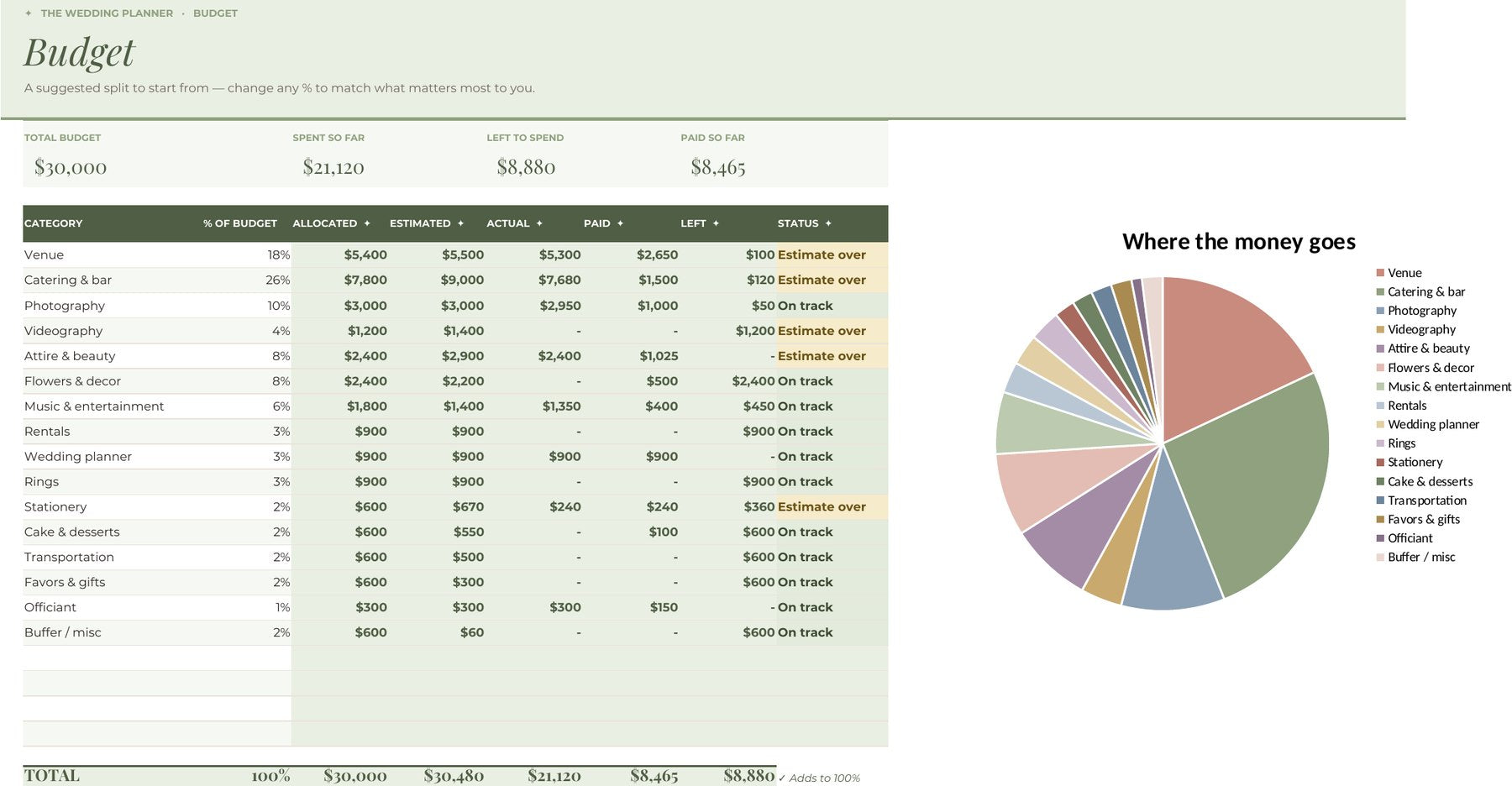The image size is (1512, 786).
Task: Click the 'Where the money goes' chart title
Action: [x=1239, y=242]
